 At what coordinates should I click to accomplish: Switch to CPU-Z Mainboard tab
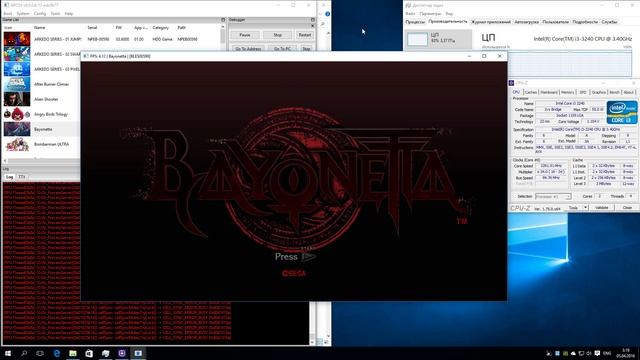549,92
